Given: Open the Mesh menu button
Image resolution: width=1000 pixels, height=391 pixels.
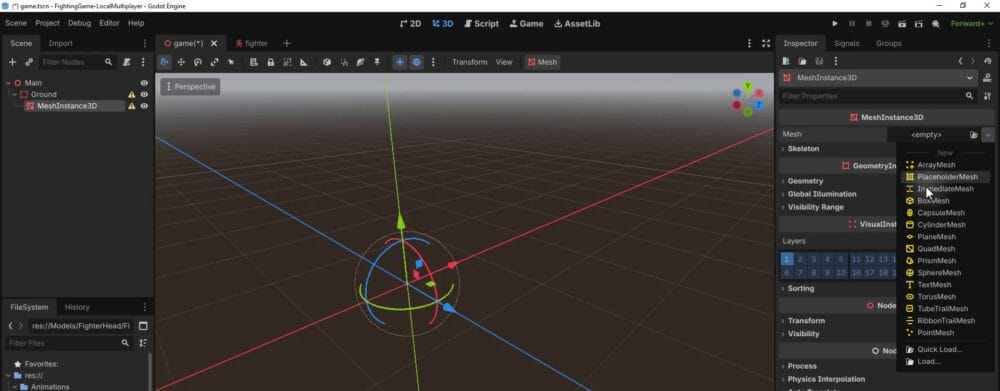Looking at the screenshot, I should (542, 62).
